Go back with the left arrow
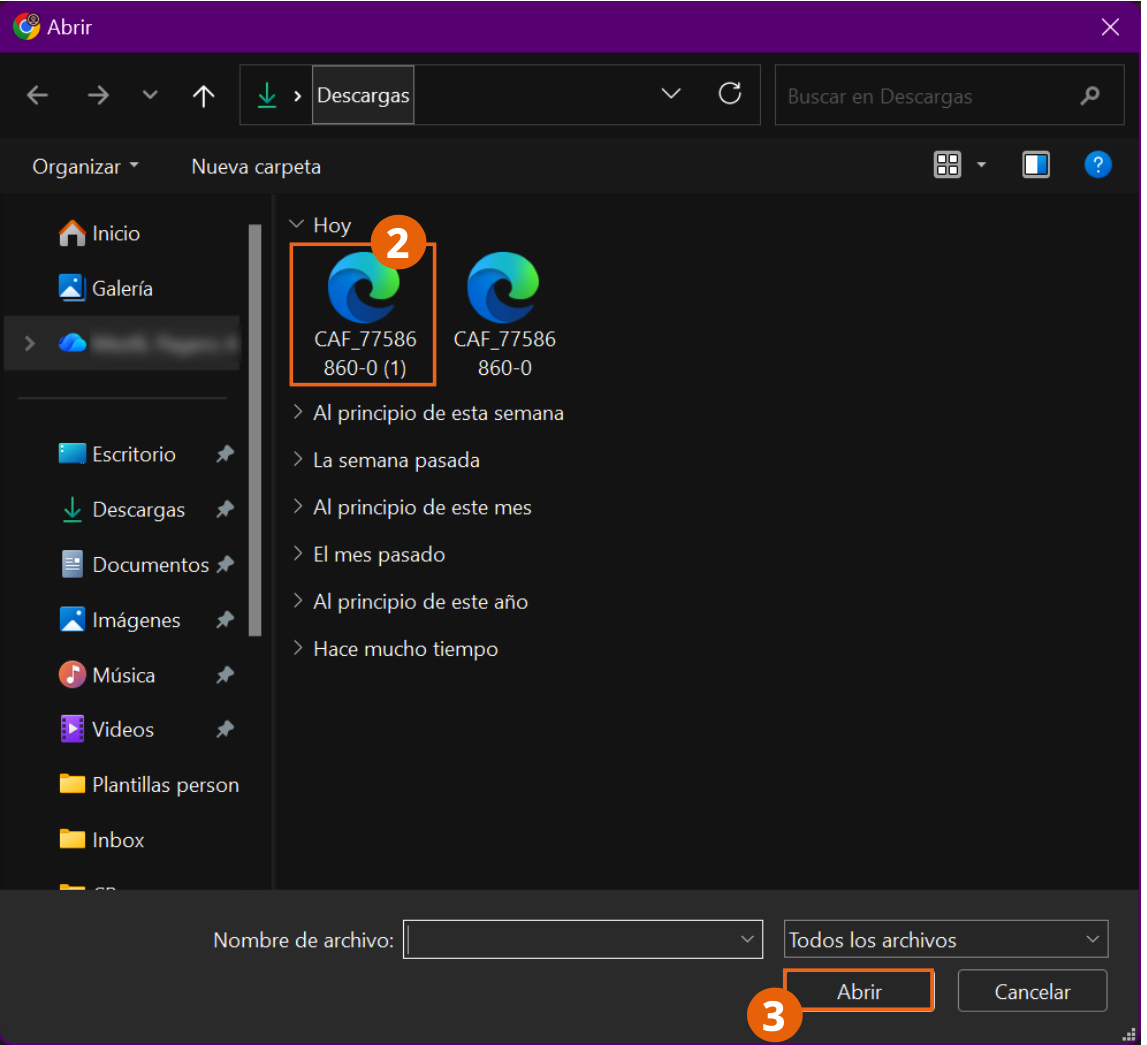 point(37,95)
